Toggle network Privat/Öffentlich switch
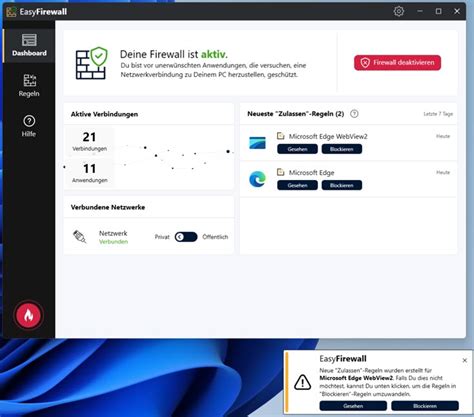 pos(186,237)
